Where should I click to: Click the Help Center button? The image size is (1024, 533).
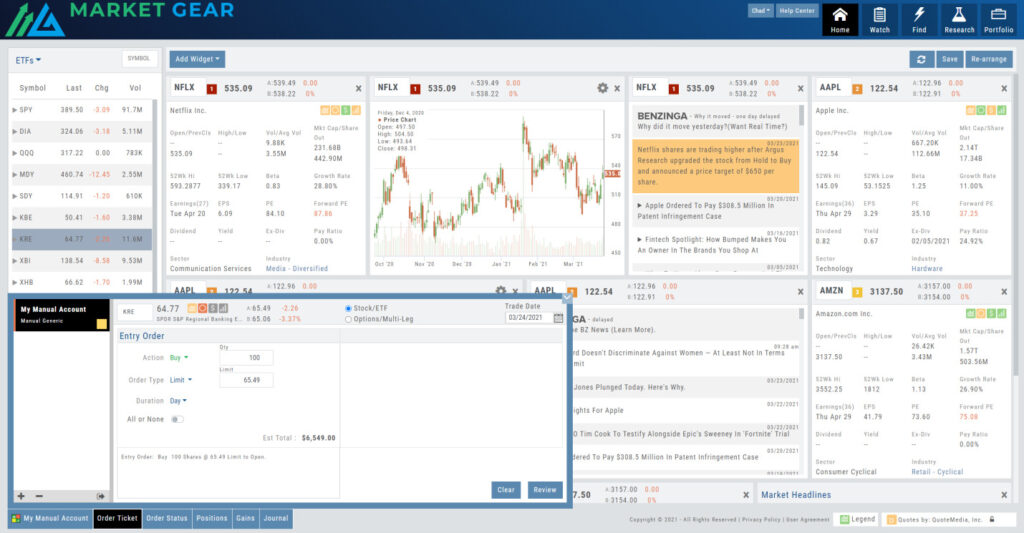[797, 10]
